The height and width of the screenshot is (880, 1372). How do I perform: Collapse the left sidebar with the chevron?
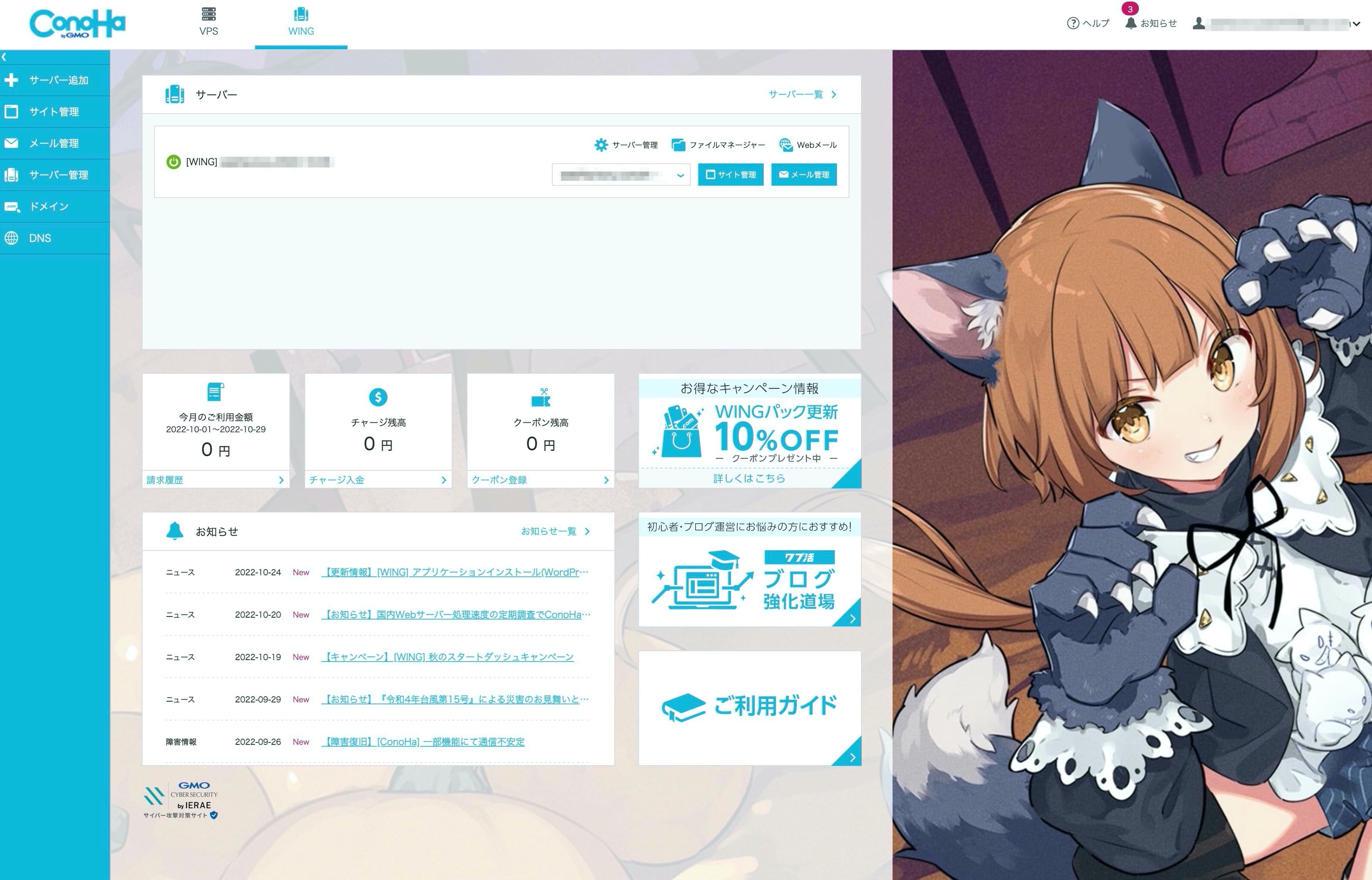tap(4, 57)
